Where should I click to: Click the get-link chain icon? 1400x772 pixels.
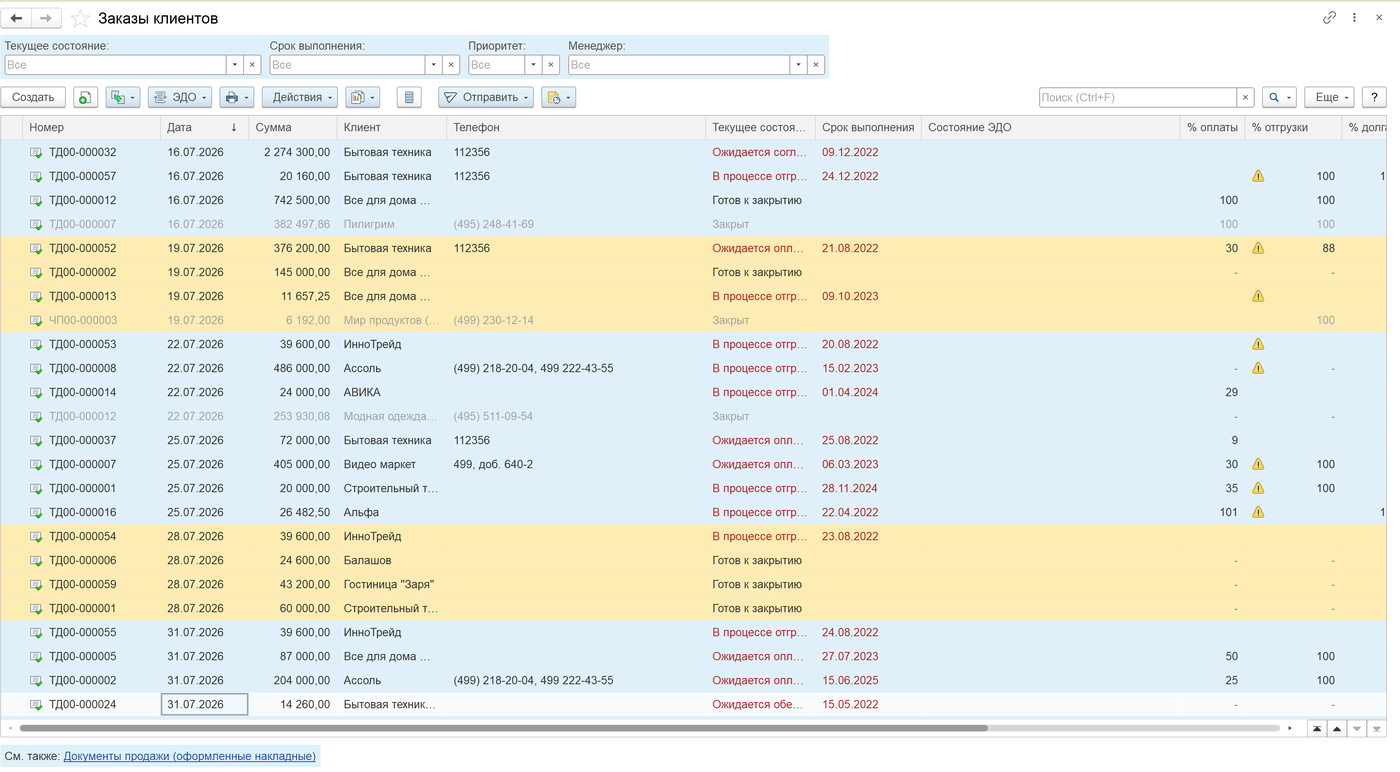click(x=1329, y=18)
